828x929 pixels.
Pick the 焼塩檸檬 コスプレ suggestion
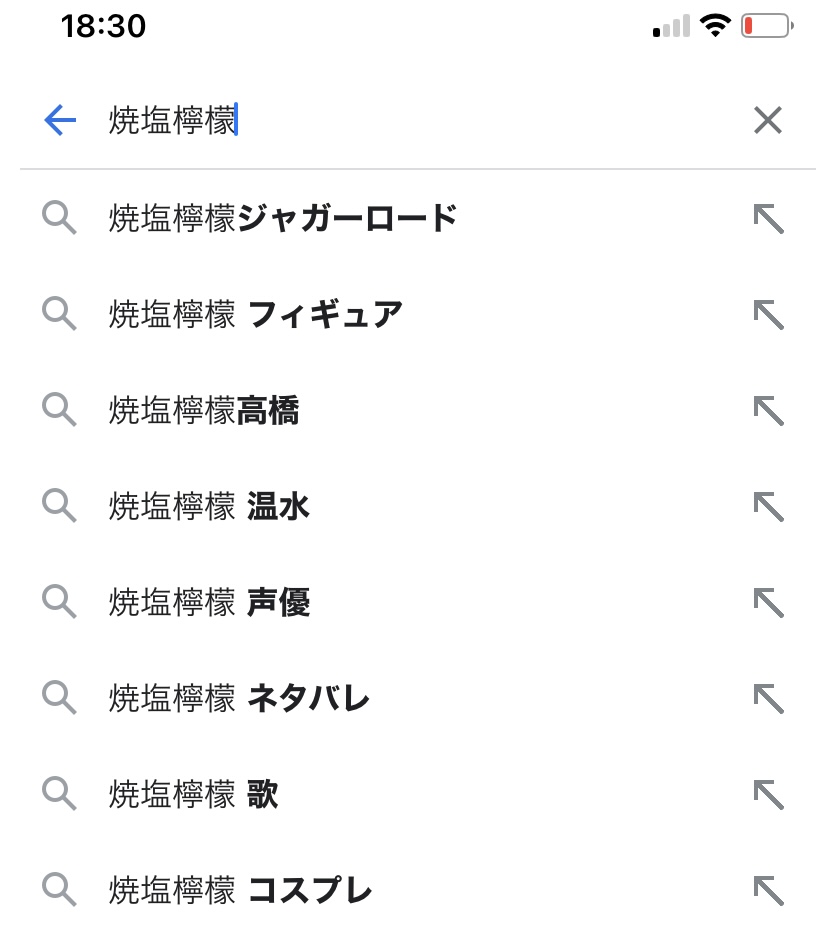pyautogui.click(x=240, y=890)
